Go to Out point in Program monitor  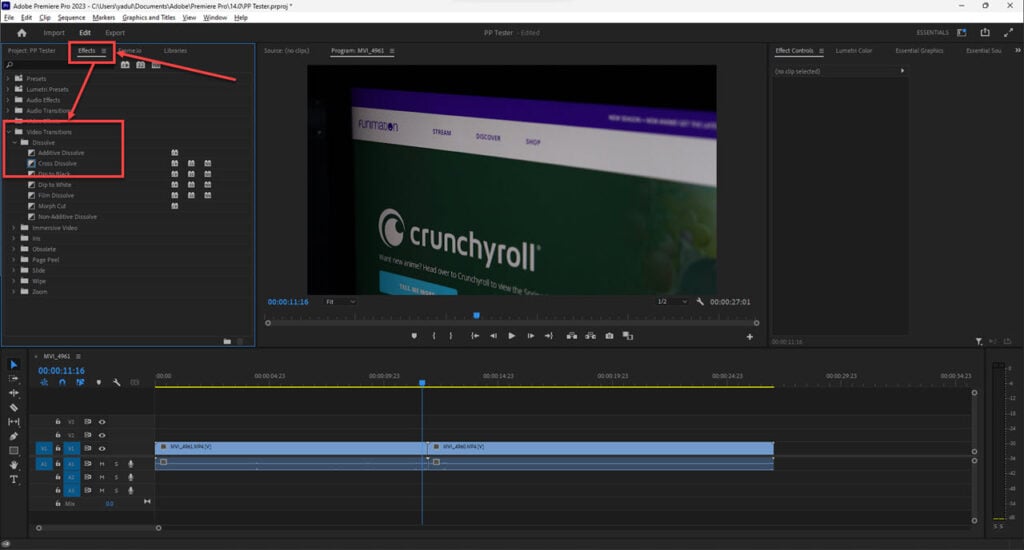pyautogui.click(x=549, y=336)
